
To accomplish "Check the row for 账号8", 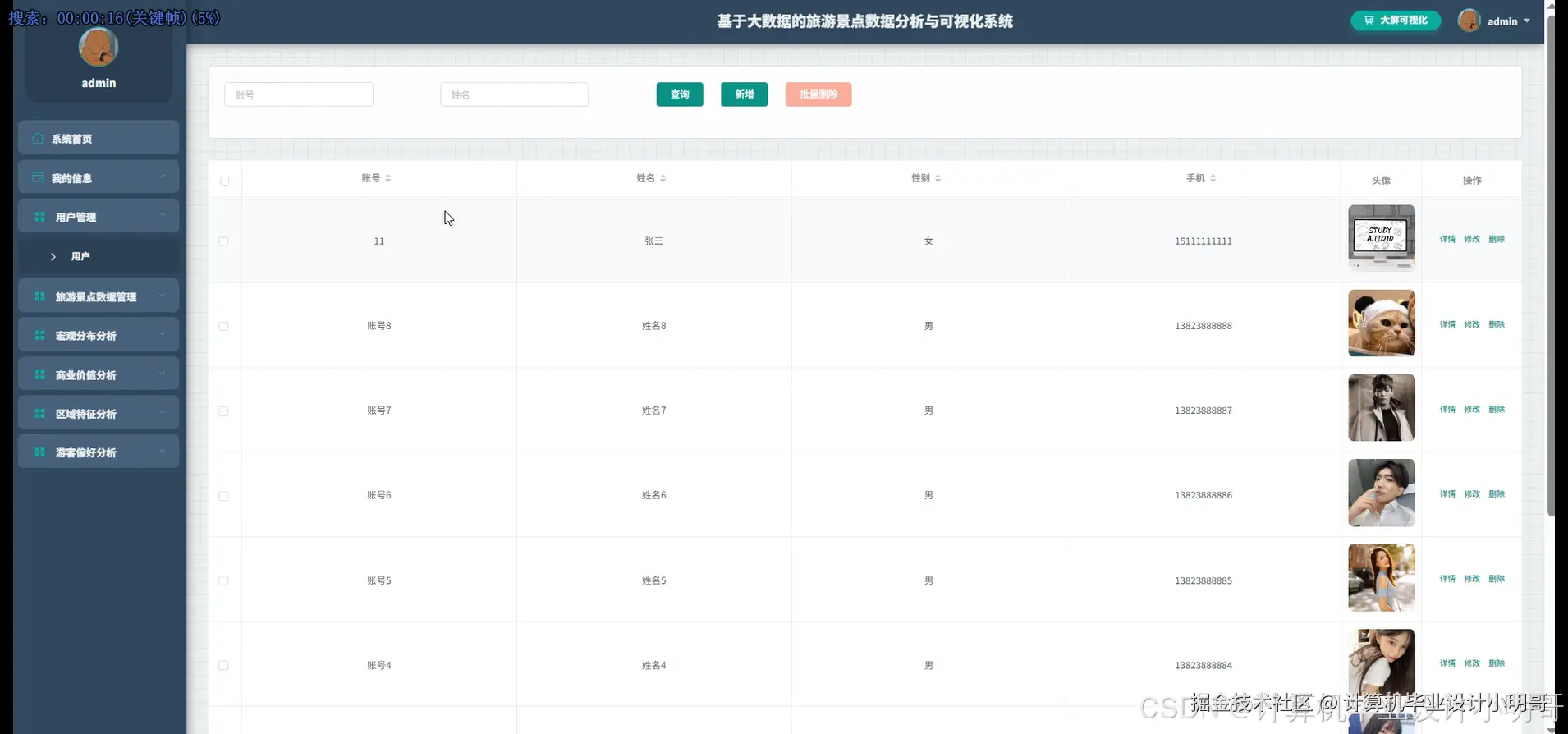I will pos(223,326).
